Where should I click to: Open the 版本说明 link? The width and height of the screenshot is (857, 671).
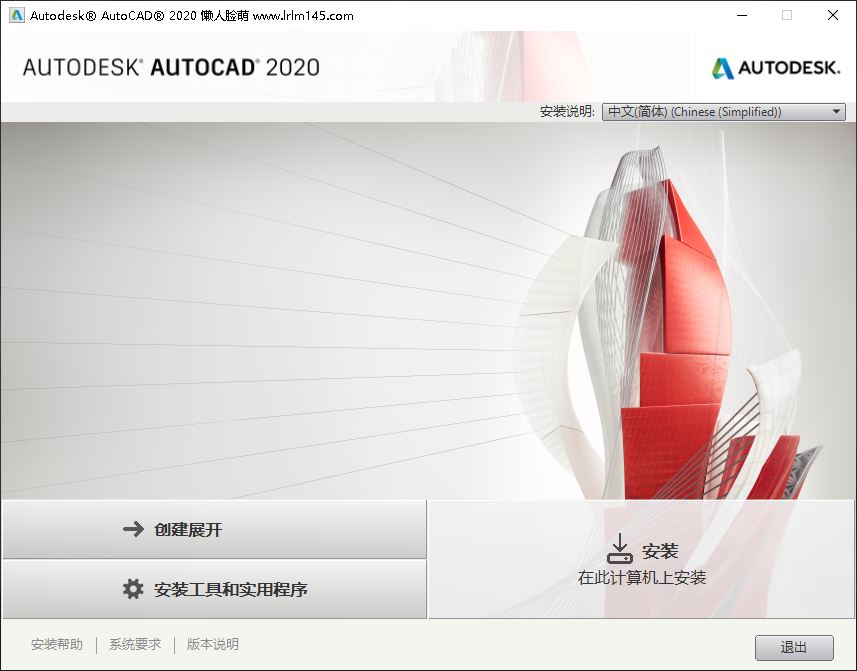click(x=213, y=644)
